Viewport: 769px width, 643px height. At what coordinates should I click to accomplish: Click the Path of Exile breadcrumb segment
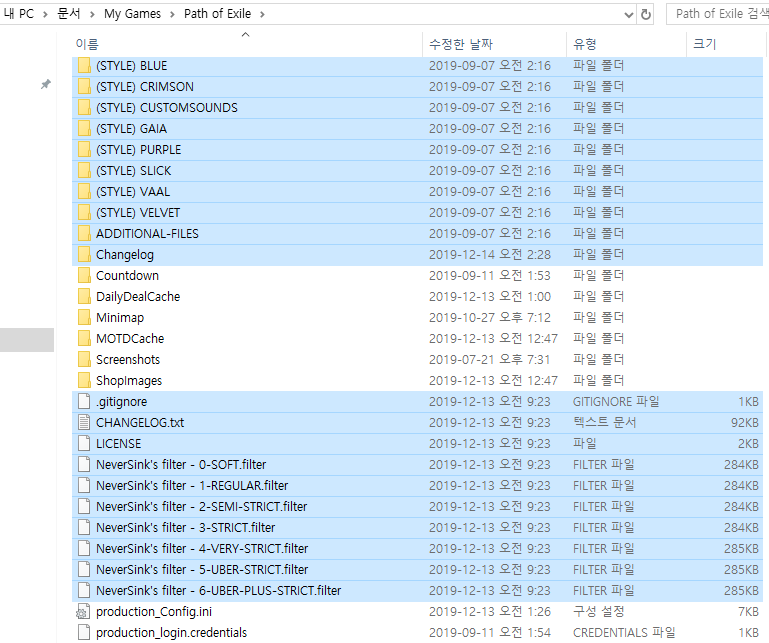pyautogui.click(x=217, y=14)
